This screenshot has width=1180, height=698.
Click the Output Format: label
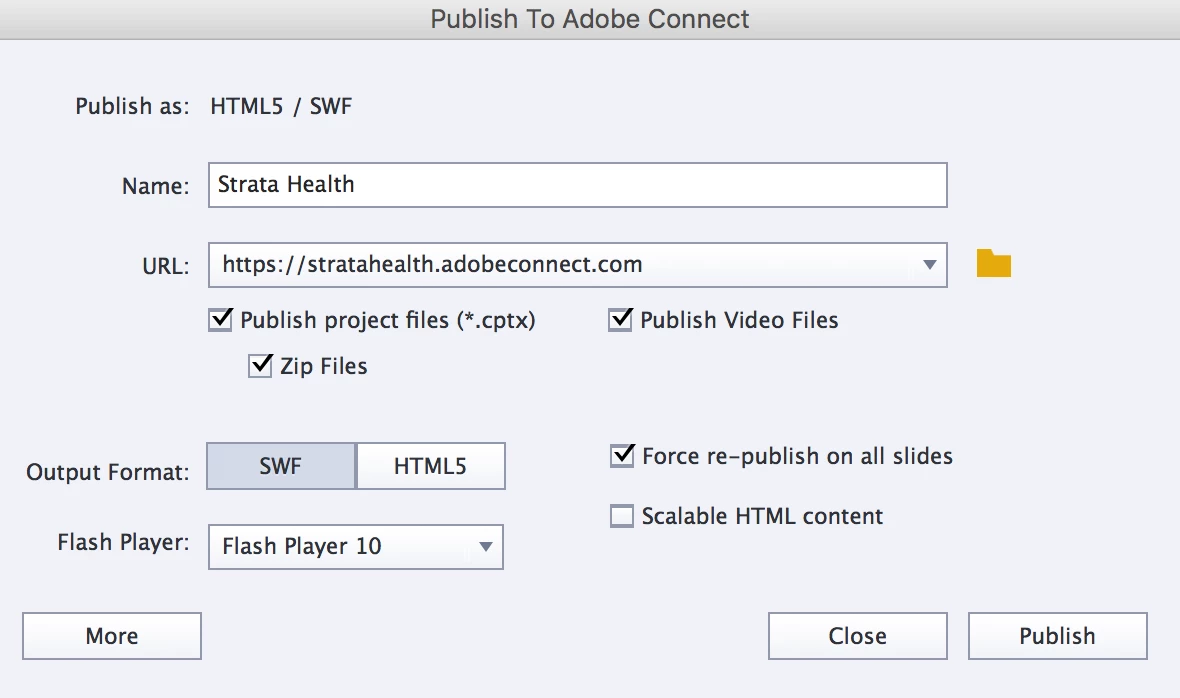(x=108, y=472)
